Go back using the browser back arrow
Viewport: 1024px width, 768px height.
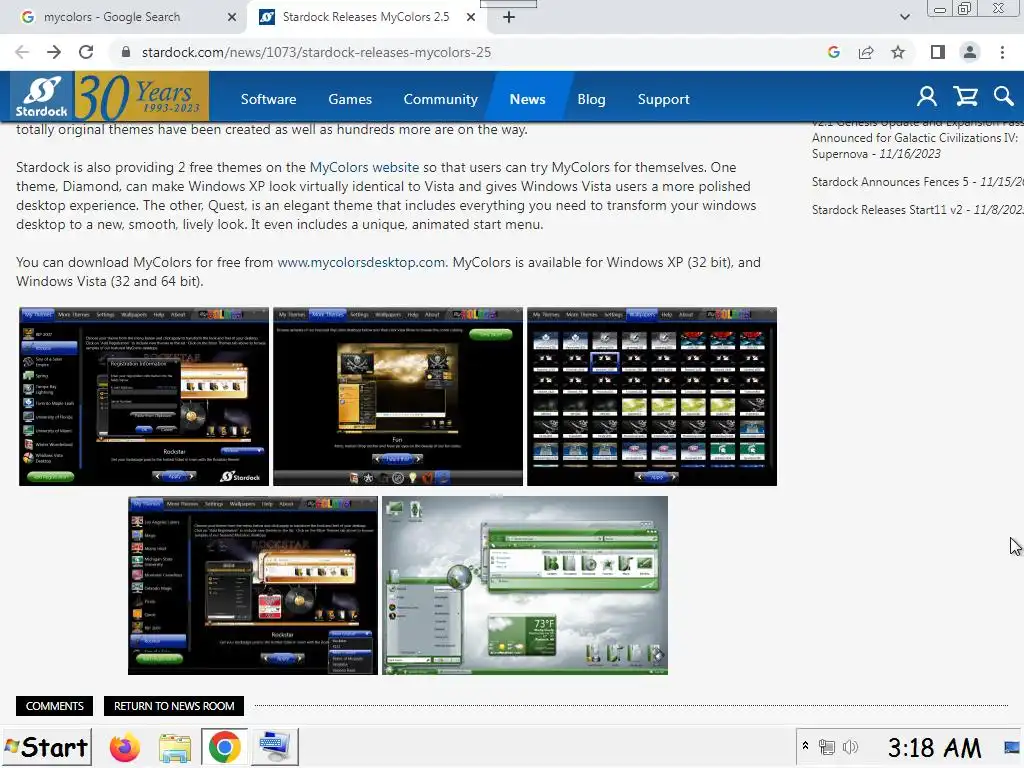22,52
